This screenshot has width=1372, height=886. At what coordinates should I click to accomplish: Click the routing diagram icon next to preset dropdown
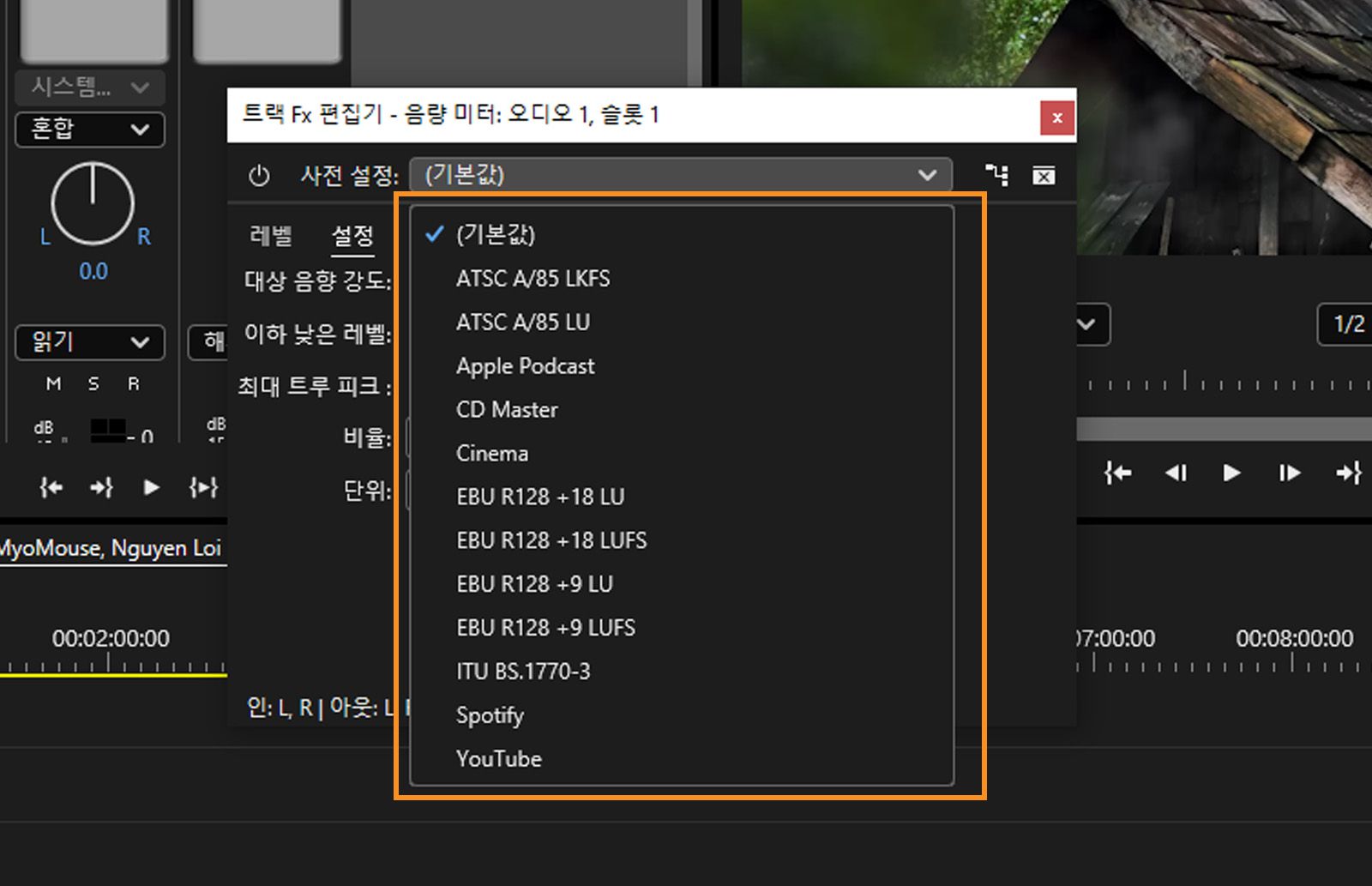(996, 176)
